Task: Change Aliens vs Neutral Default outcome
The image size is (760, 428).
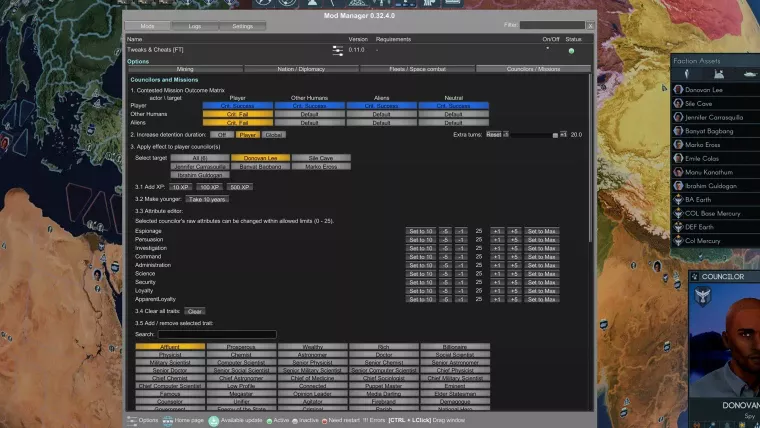Action: 453,121
